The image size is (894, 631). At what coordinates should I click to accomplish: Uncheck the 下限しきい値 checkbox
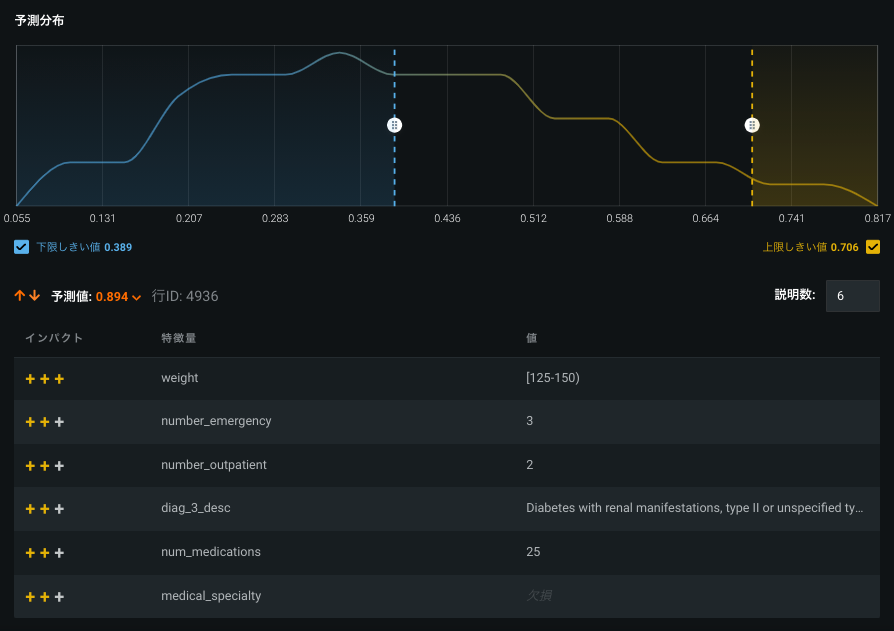(22, 247)
